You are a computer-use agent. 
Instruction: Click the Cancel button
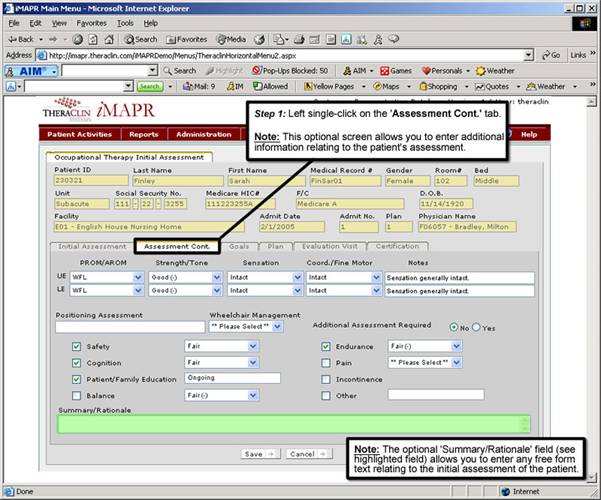306,453
